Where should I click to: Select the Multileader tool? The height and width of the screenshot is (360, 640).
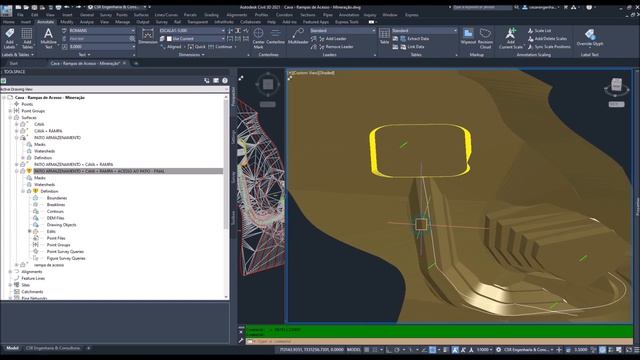click(298, 36)
